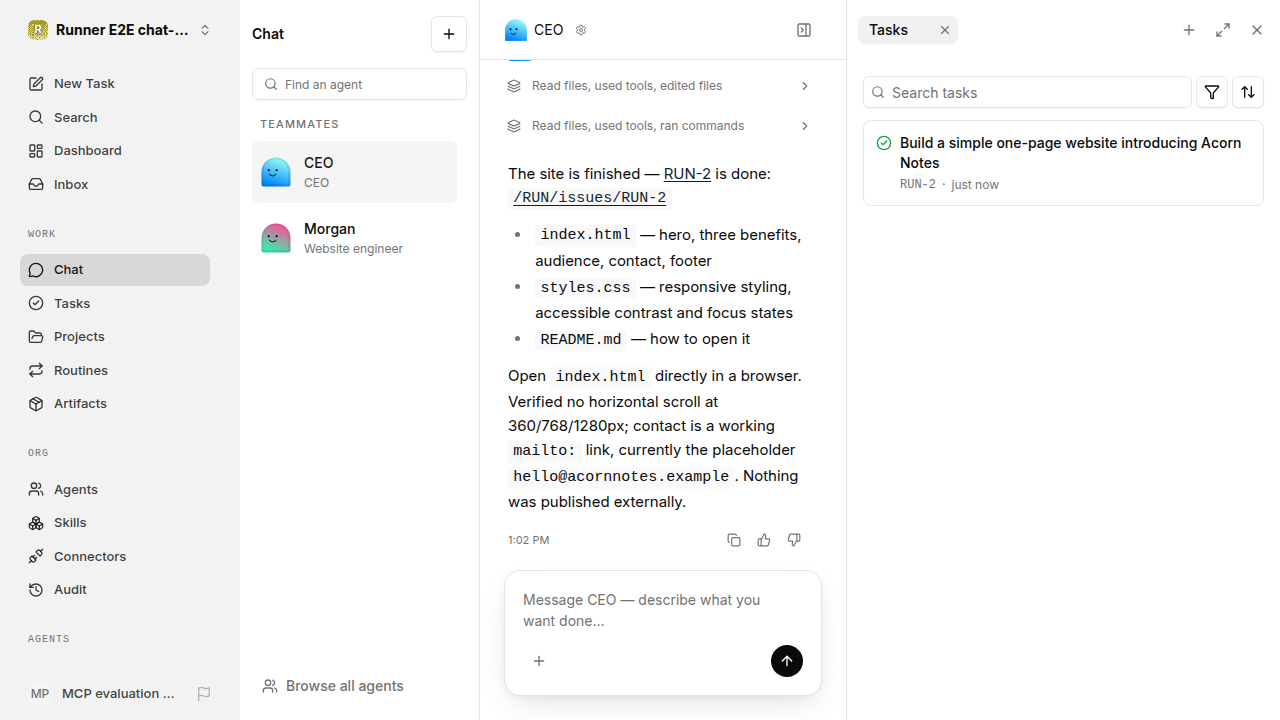Select Chat in Work section
This screenshot has width=1280, height=720.
coord(115,270)
